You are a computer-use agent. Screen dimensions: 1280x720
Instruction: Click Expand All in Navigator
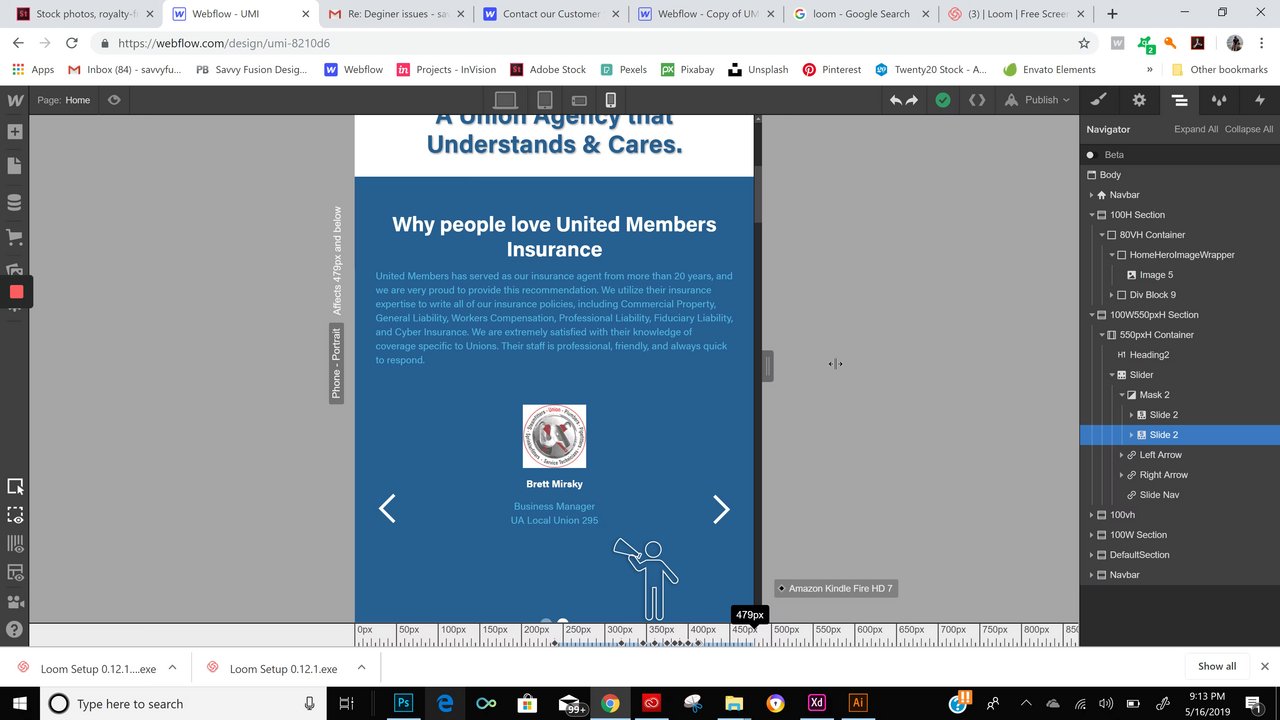tap(1195, 129)
